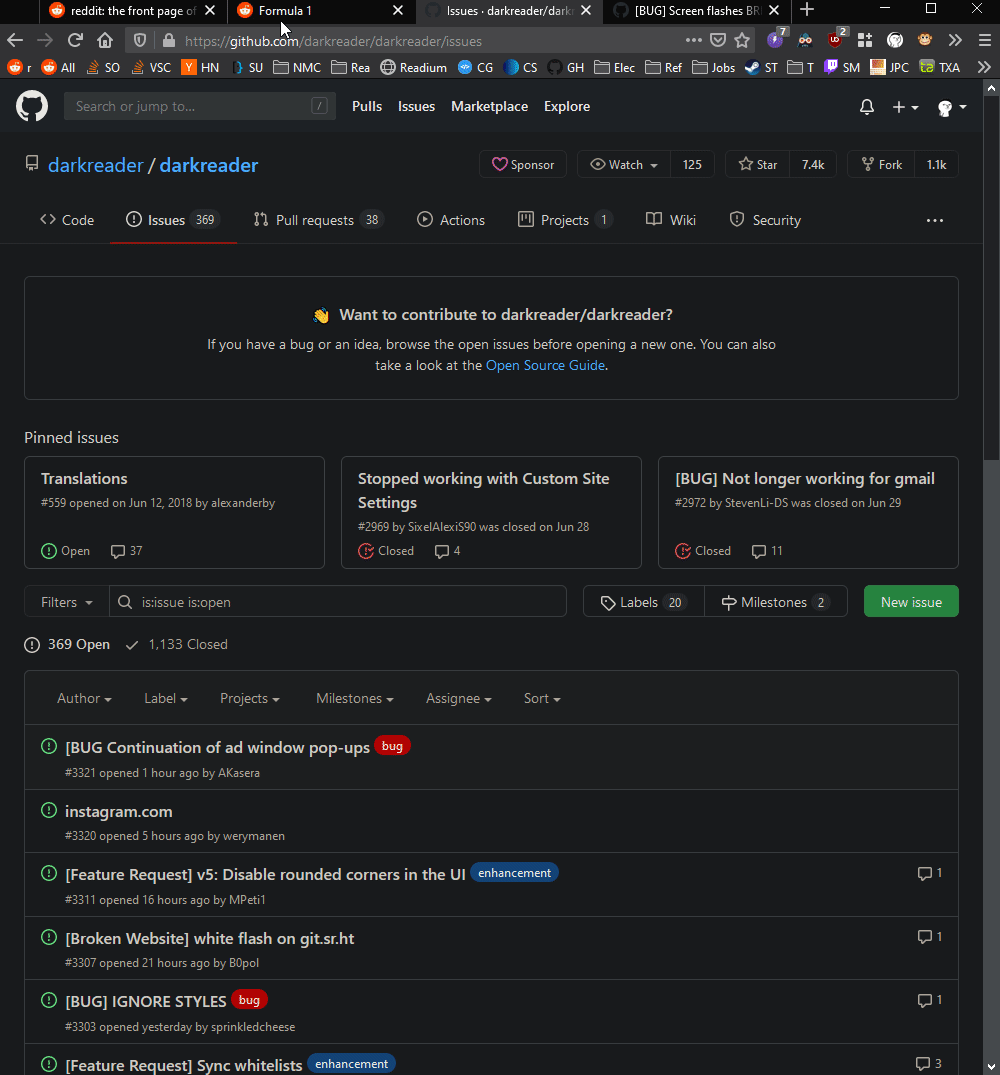This screenshot has height=1075, width=1000.
Task: Open the Steam ST bookmark
Action: 762,67
